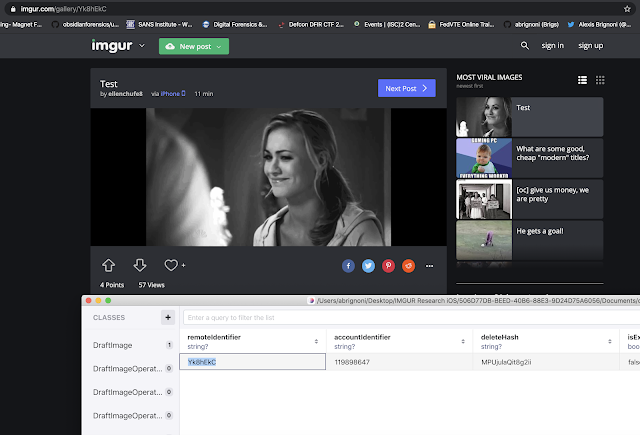Click the 'newest first' sort label

click(469, 86)
